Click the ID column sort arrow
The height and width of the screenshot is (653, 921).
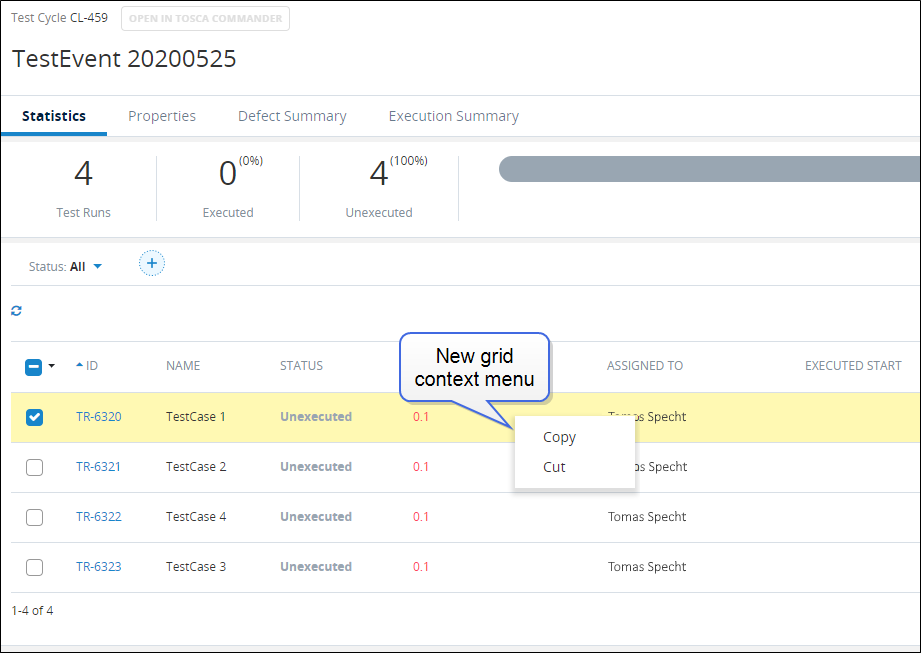80,365
